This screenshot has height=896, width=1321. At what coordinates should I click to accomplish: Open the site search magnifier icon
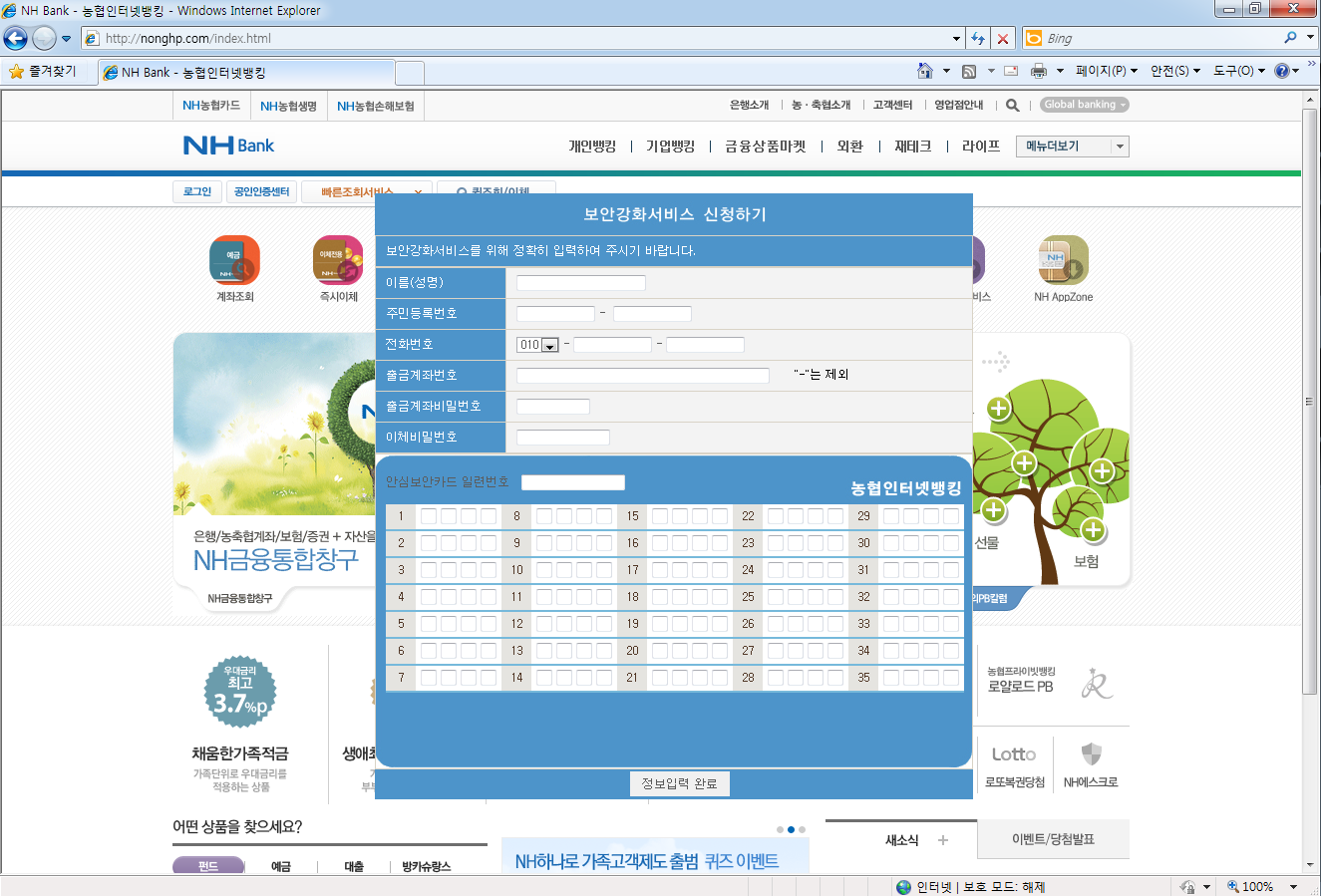(x=1011, y=104)
